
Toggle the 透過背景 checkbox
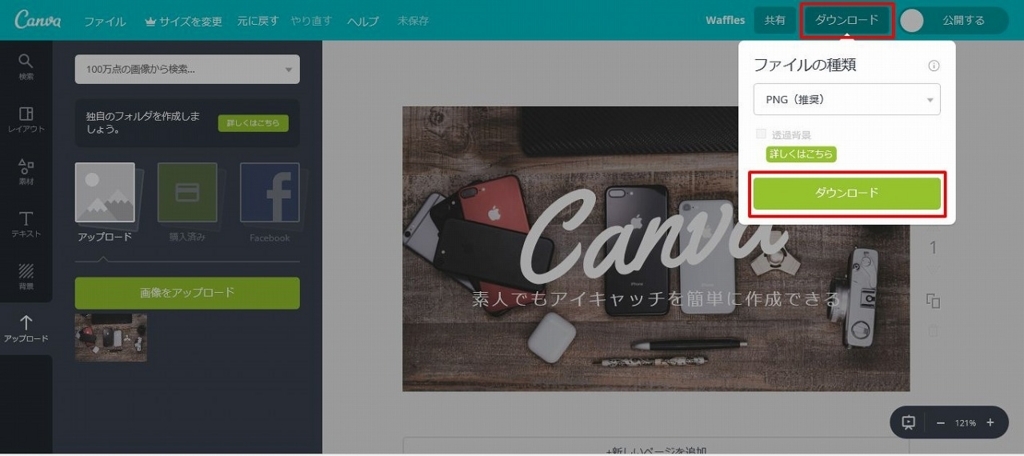point(761,134)
